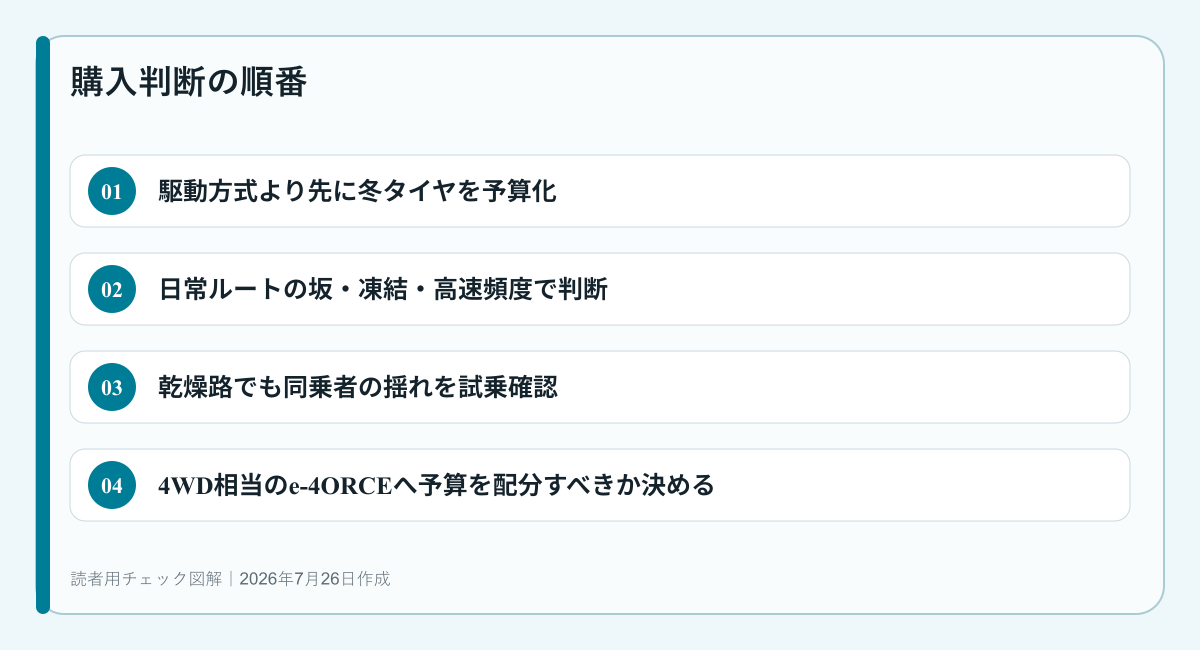The height and width of the screenshot is (650, 1200).
Task: Click the footer note 読者用チェック図解
Action: point(146,578)
